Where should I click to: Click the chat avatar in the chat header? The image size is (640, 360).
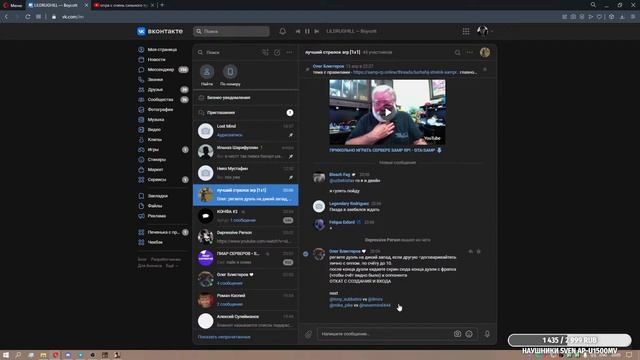click(485, 52)
